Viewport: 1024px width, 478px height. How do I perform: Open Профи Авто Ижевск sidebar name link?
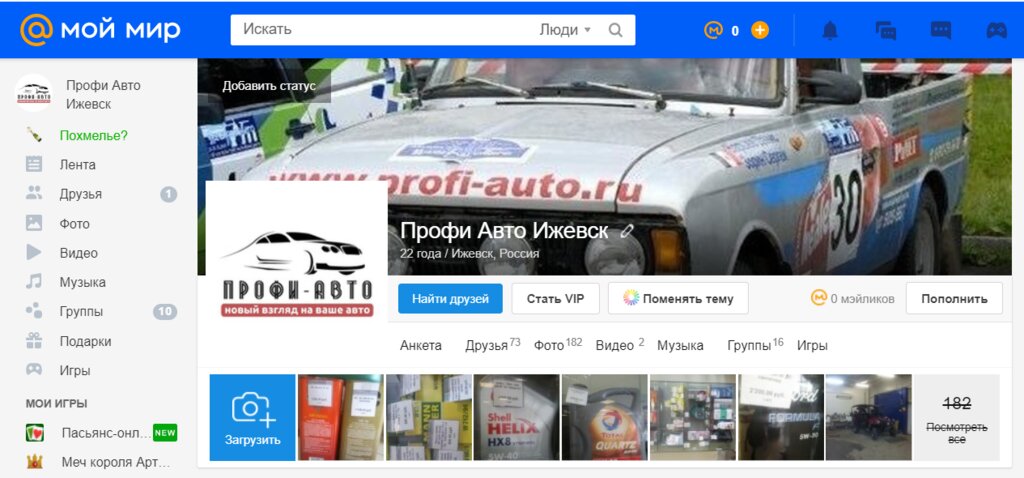click(103, 95)
